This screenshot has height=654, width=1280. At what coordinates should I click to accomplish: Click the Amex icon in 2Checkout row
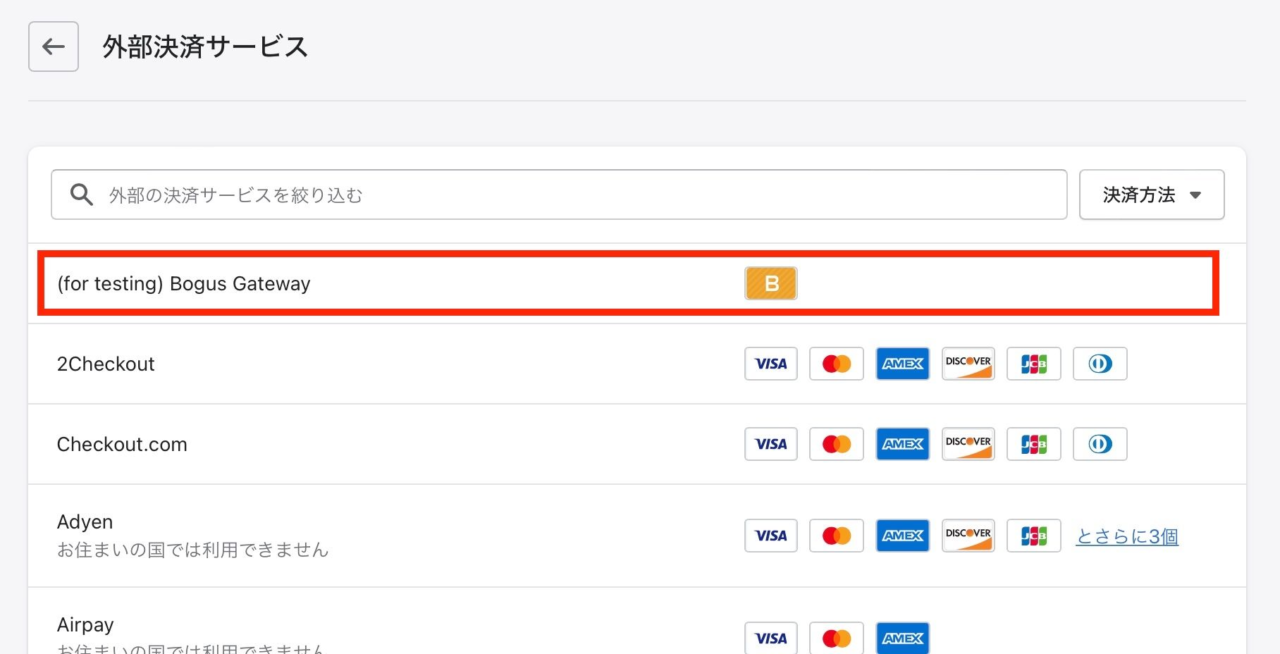coord(903,364)
